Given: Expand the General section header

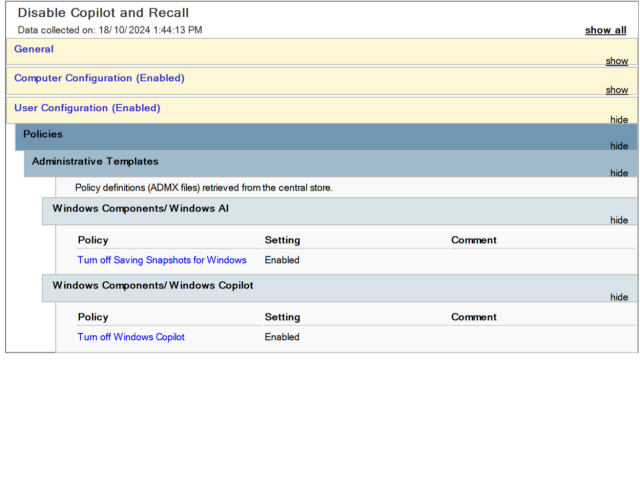Looking at the screenshot, I should 34,49.
